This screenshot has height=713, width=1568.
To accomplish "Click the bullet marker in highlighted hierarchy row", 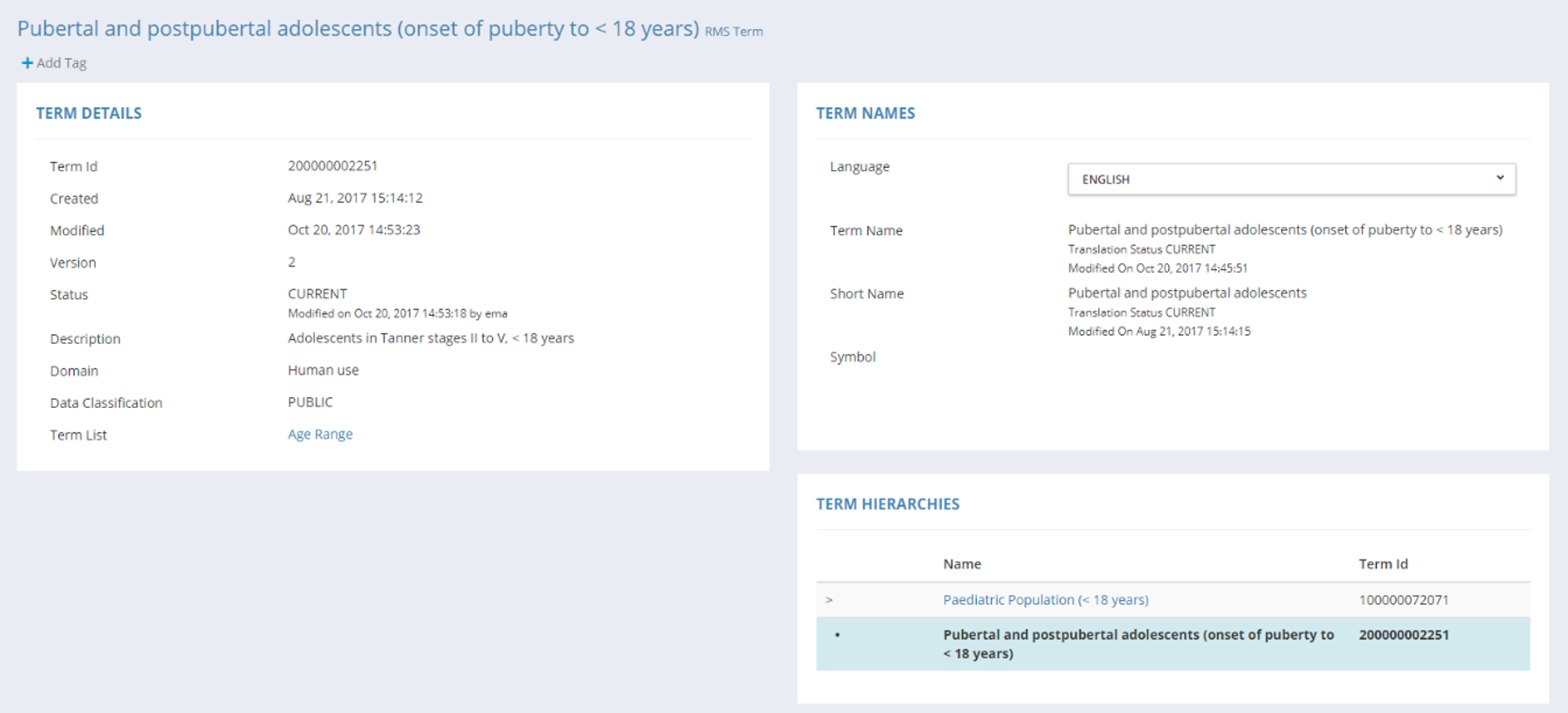I will pos(837,635).
